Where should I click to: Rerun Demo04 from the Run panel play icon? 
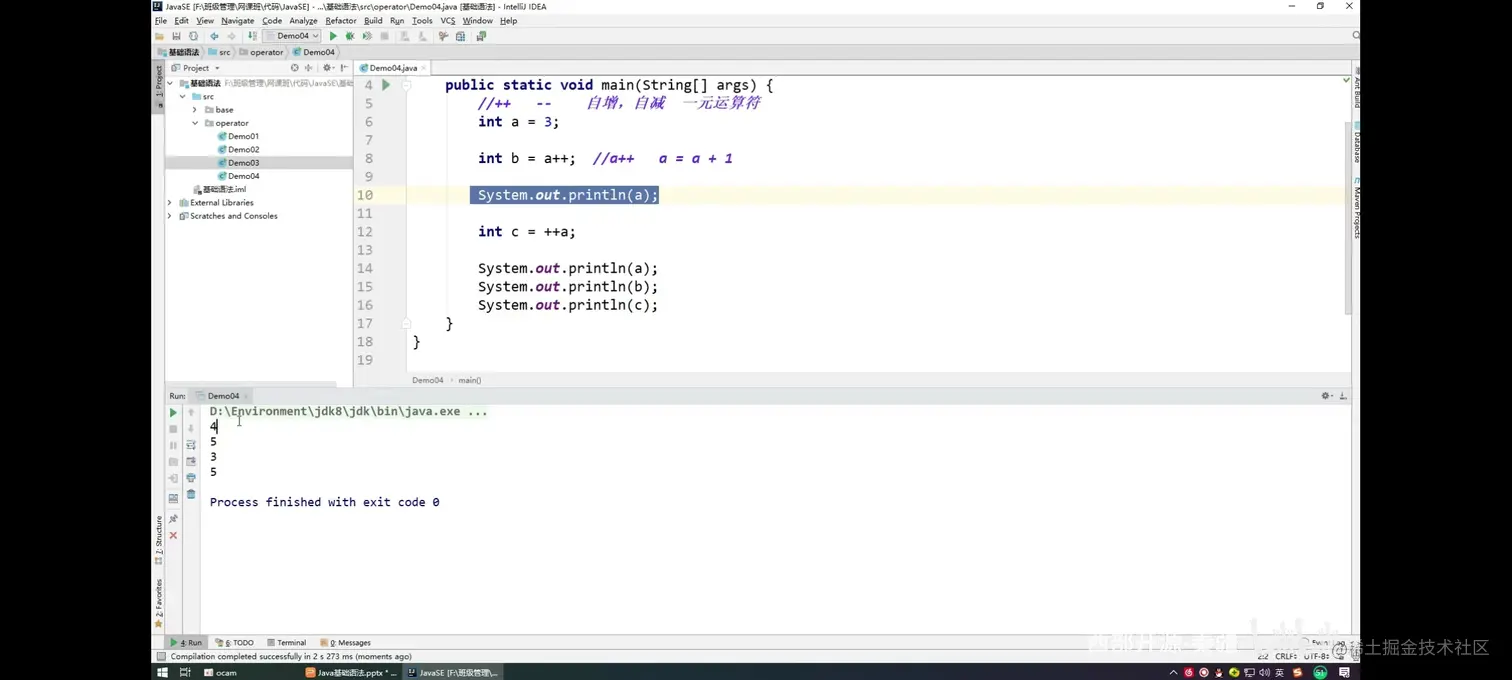point(174,412)
